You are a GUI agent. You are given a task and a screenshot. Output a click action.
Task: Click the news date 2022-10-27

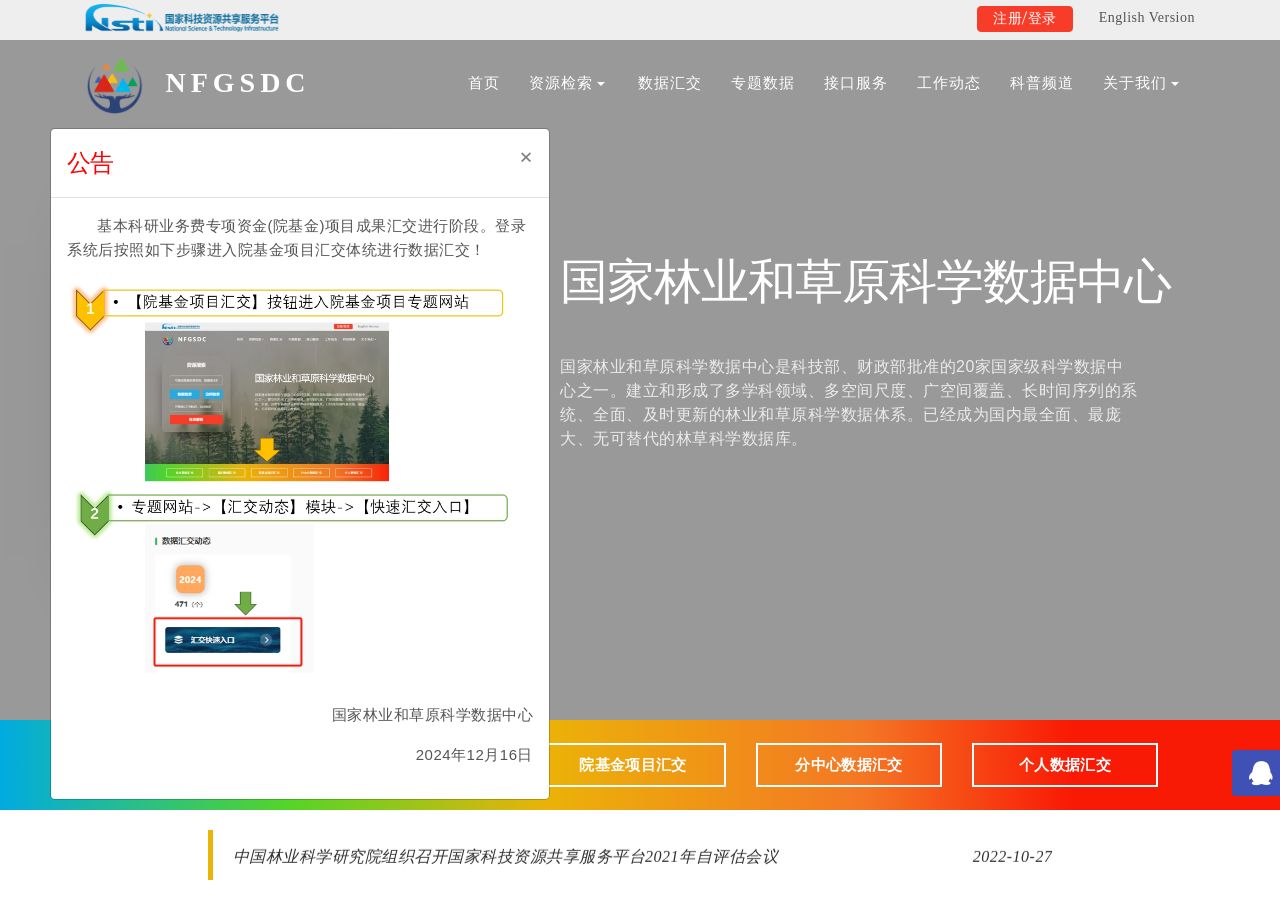[x=1012, y=856]
